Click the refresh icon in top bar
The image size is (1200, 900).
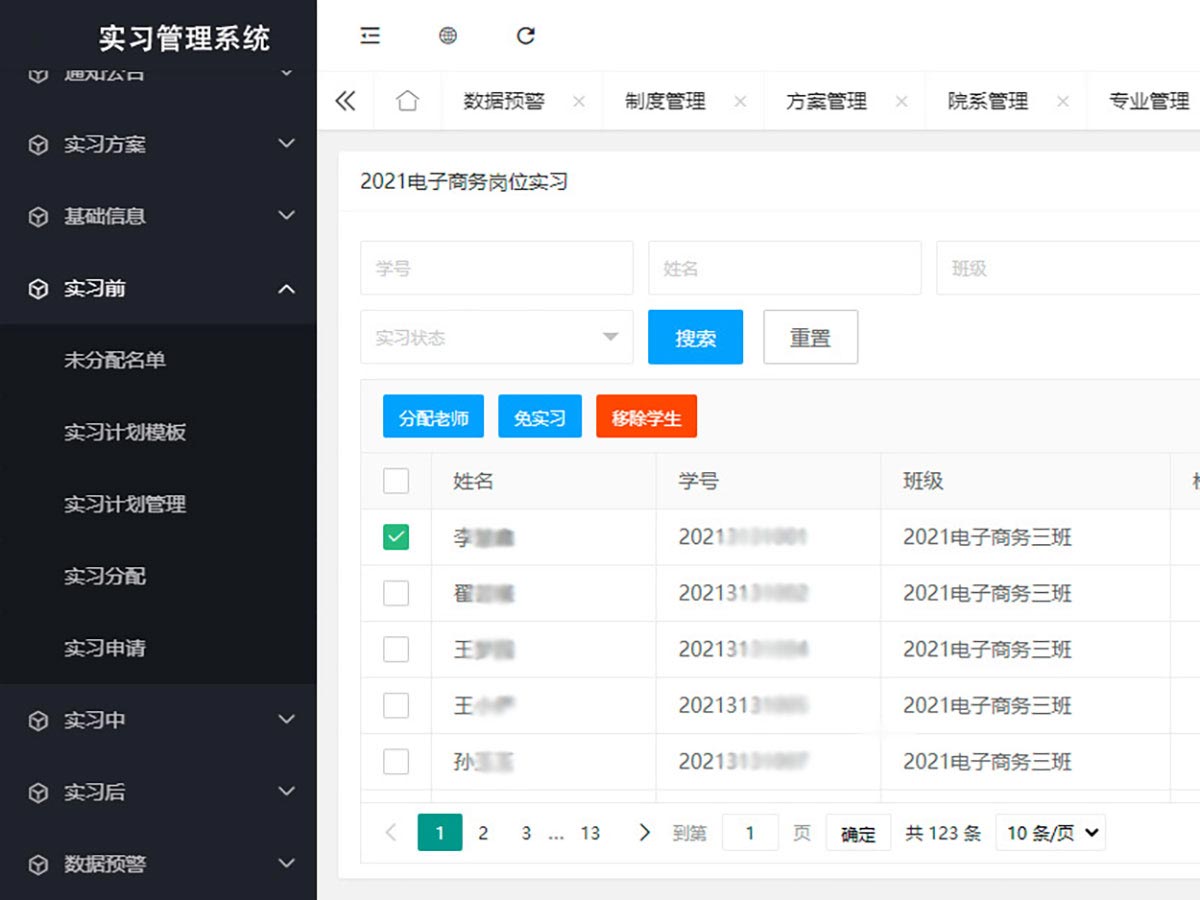526,36
